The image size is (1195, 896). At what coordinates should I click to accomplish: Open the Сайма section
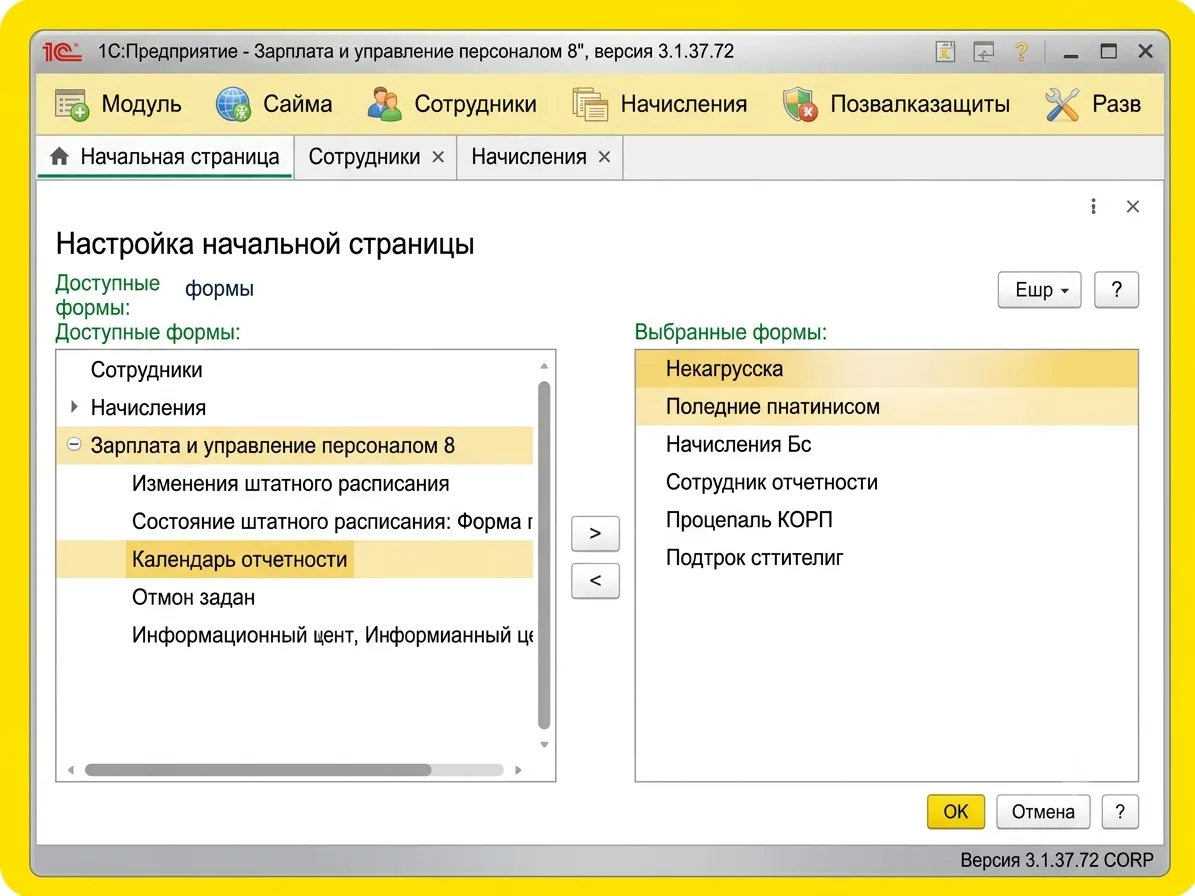[274, 104]
